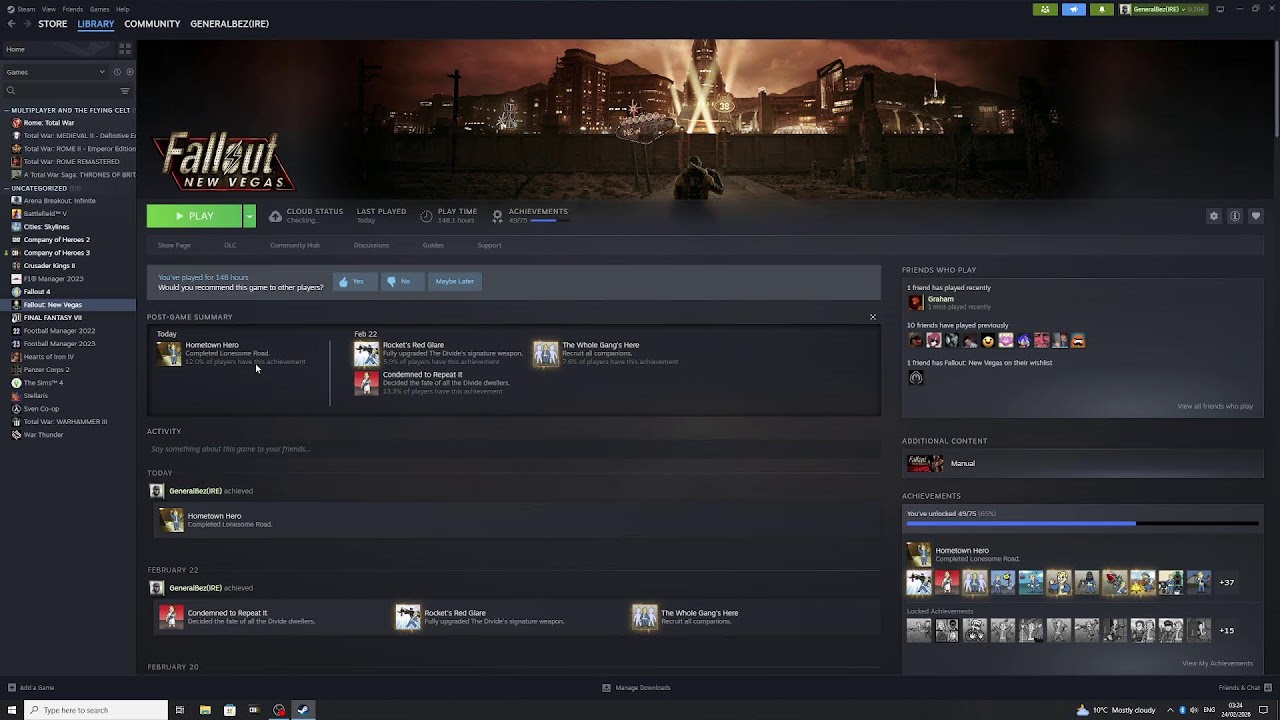
Task: Click the activity say something input
Action: pyautogui.click(x=514, y=449)
